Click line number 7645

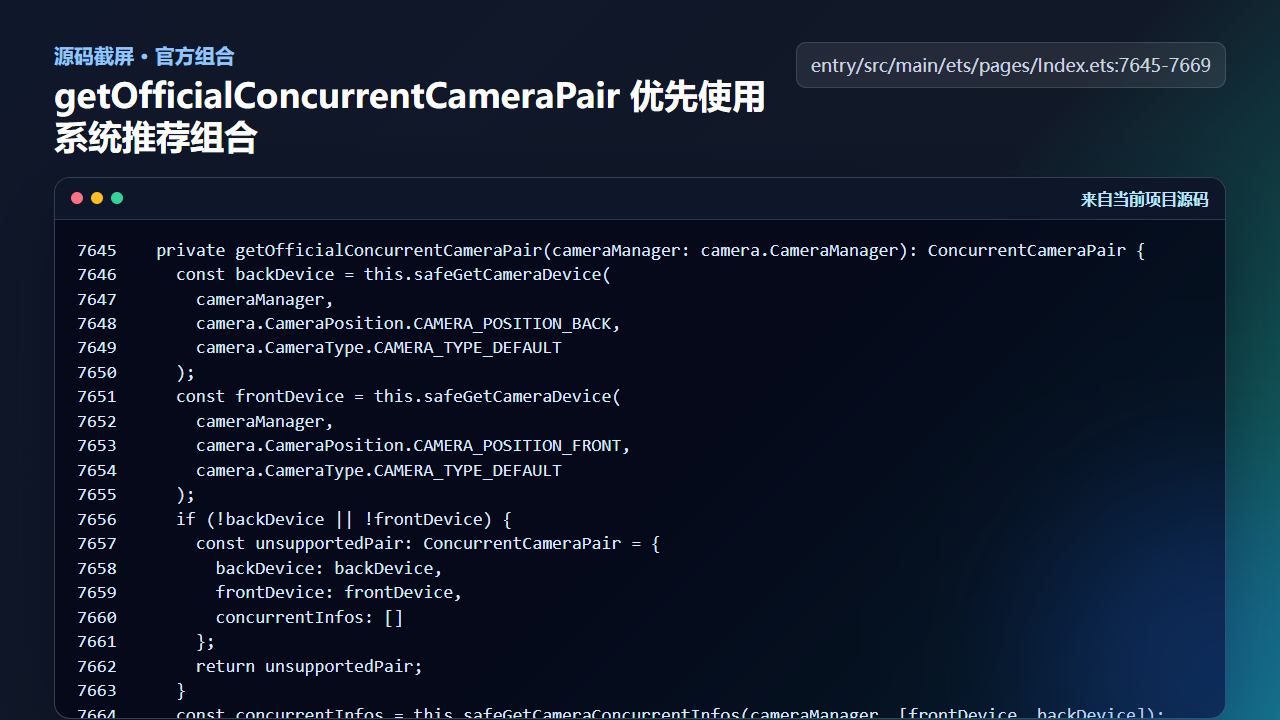[97, 250]
